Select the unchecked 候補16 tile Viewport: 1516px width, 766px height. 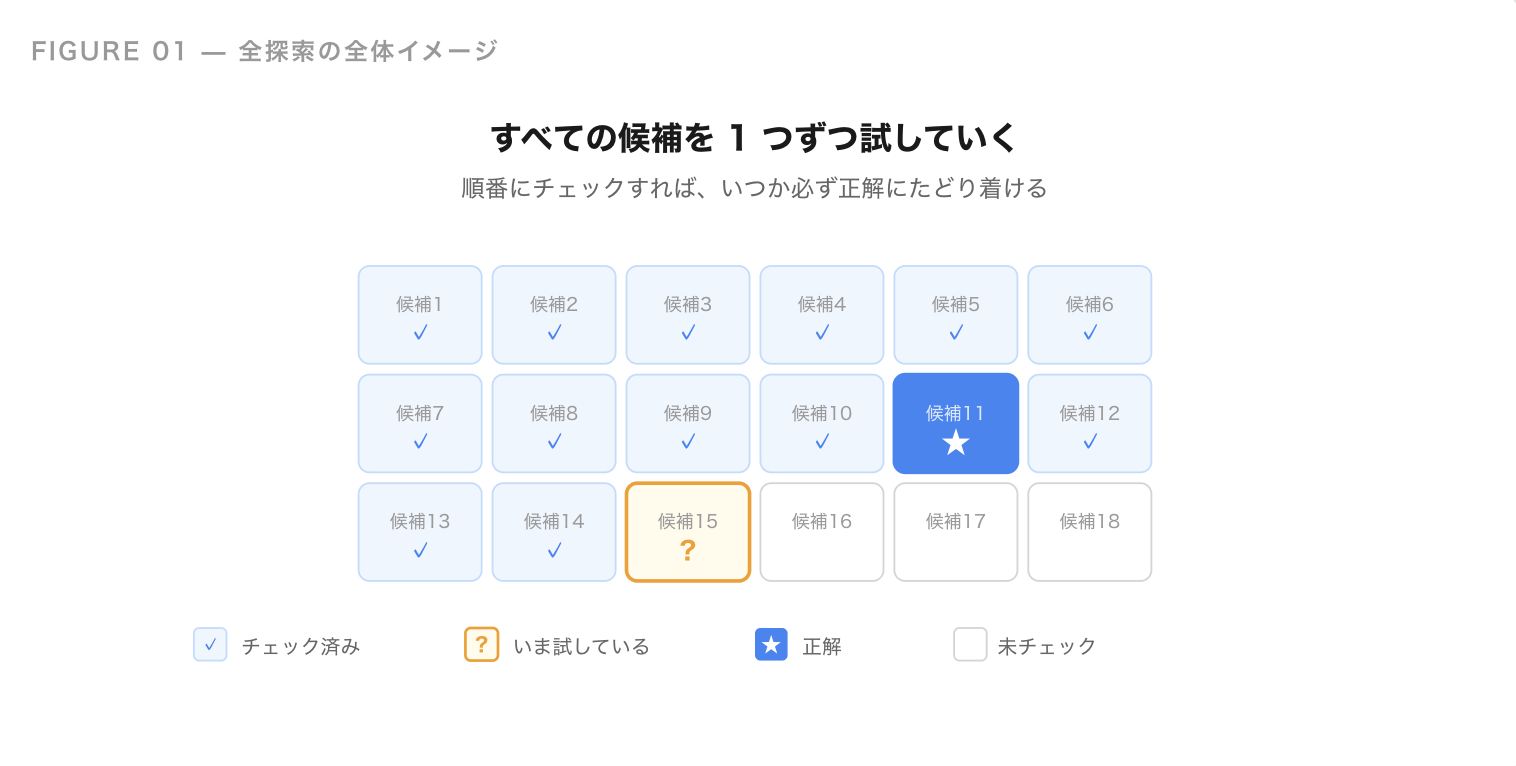click(x=822, y=532)
